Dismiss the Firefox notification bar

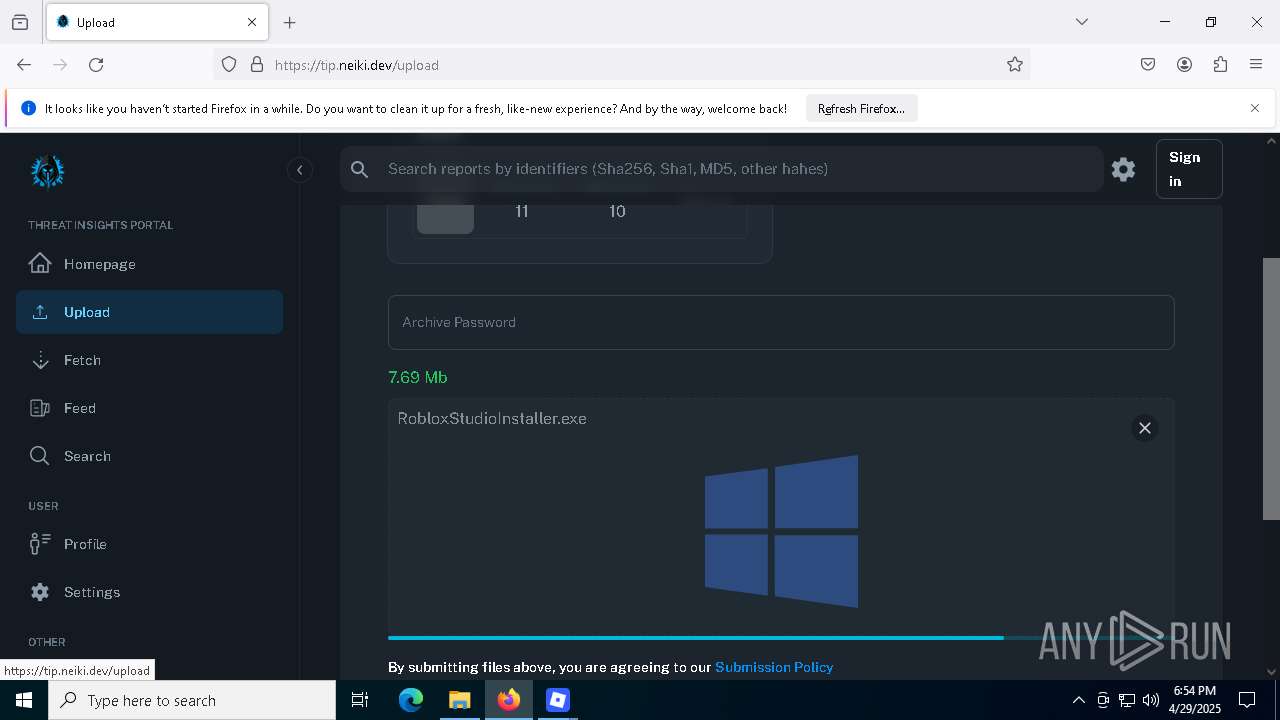click(x=1255, y=108)
